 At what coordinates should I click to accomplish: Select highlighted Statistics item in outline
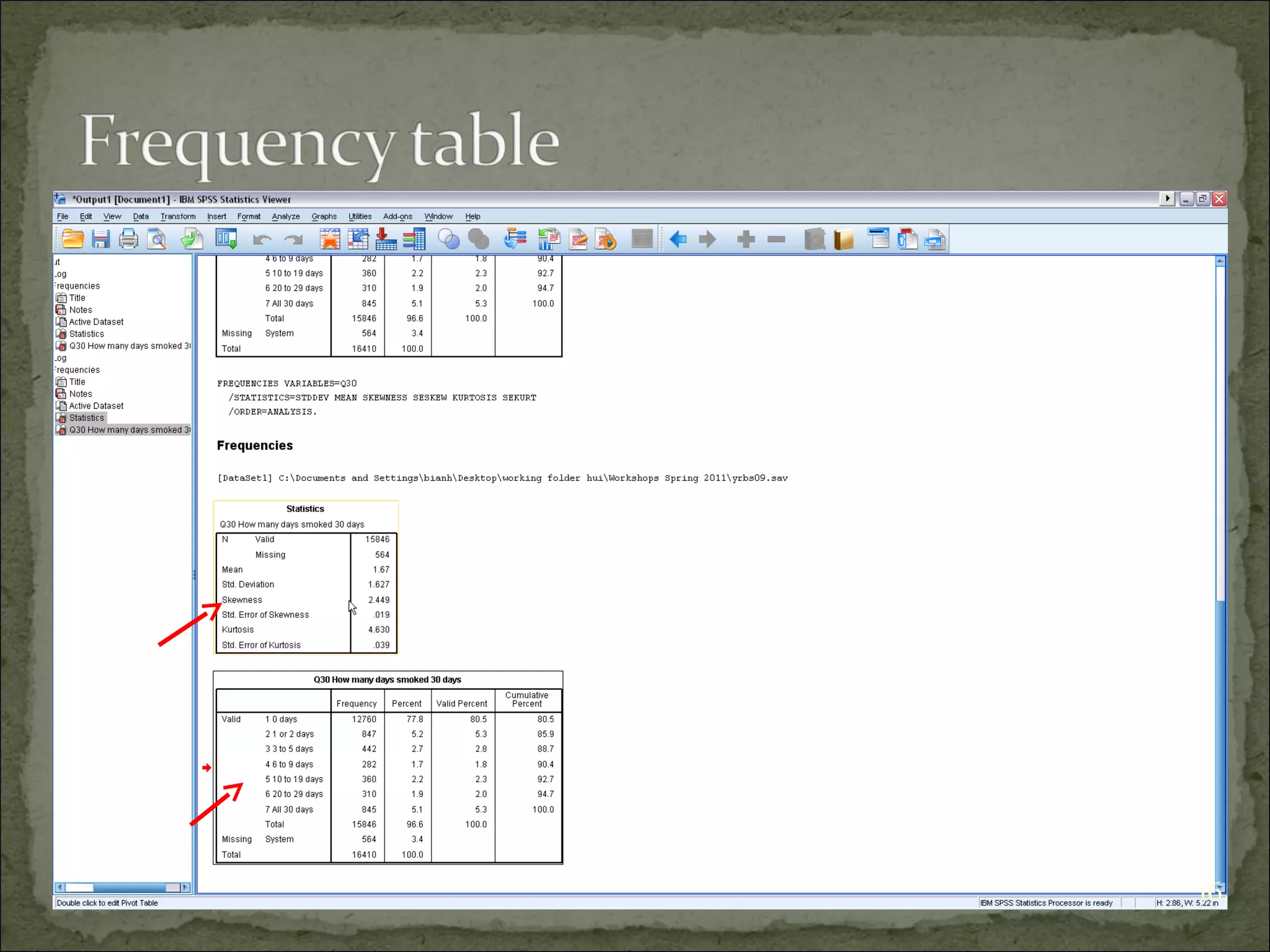coord(86,418)
